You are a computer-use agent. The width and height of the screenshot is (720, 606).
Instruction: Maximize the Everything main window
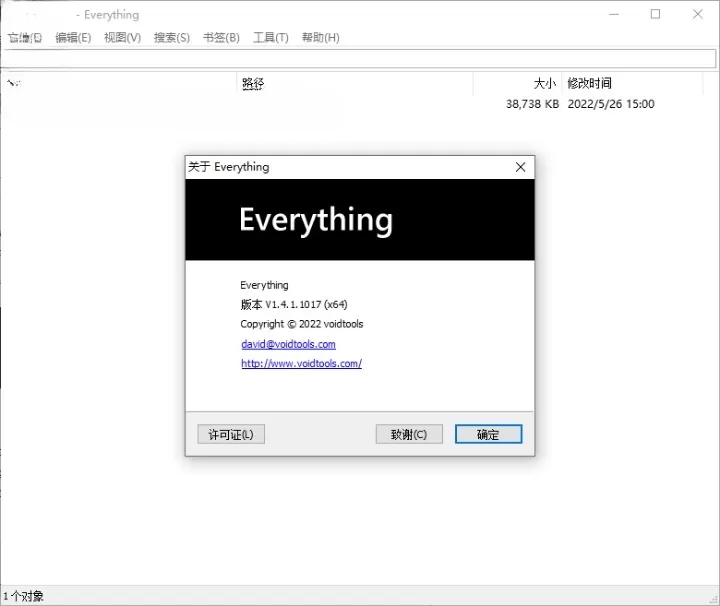[656, 14]
